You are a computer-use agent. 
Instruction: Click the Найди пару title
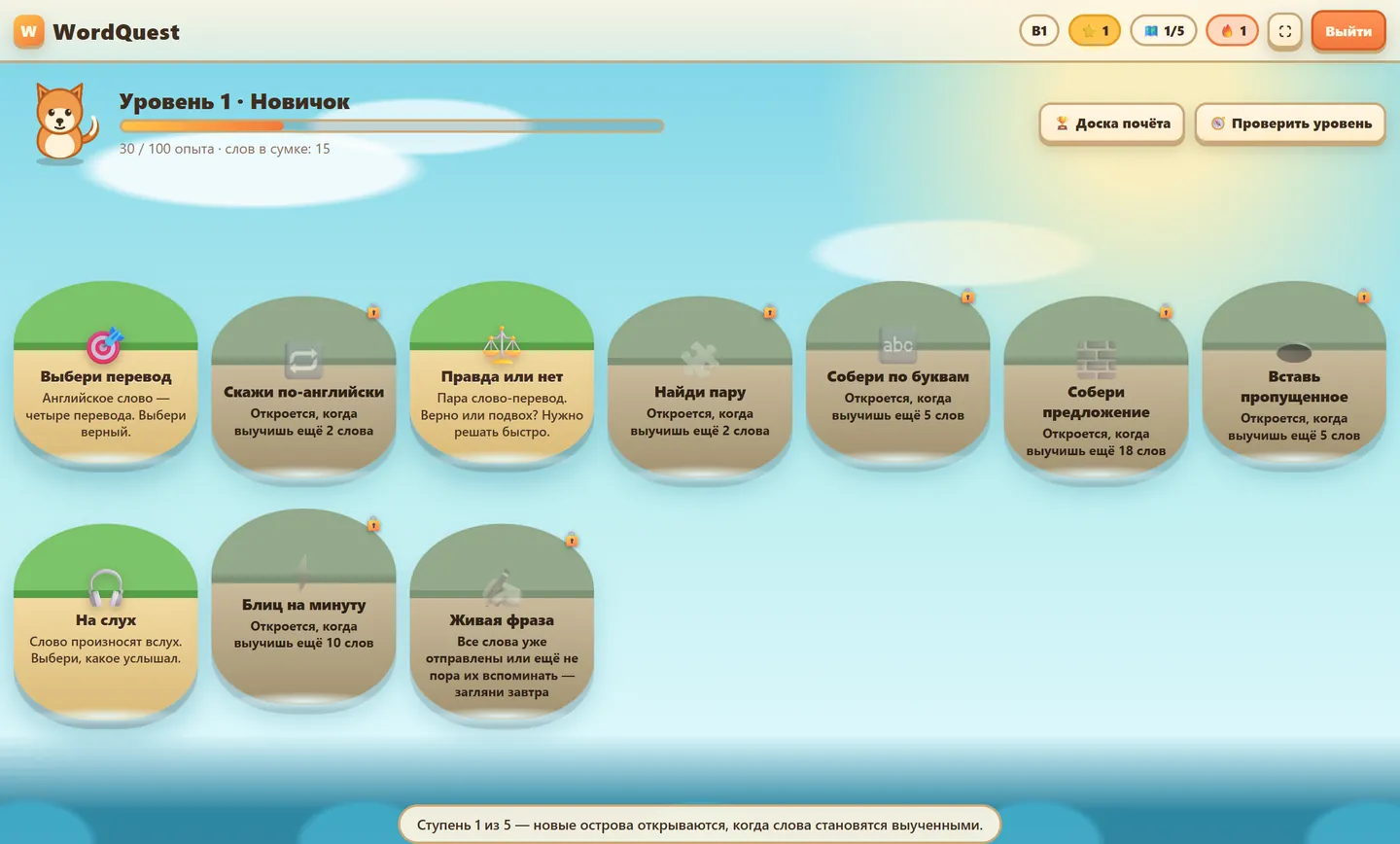(700, 392)
